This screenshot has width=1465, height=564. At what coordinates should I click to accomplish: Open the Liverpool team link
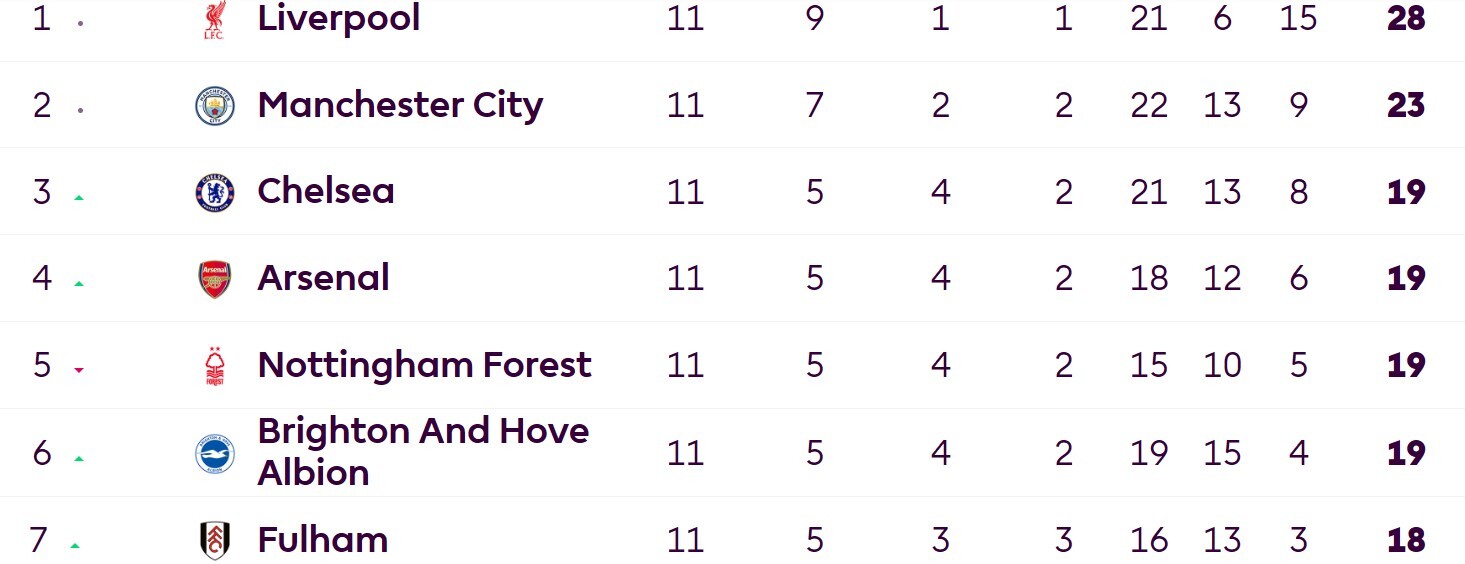(338, 18)
